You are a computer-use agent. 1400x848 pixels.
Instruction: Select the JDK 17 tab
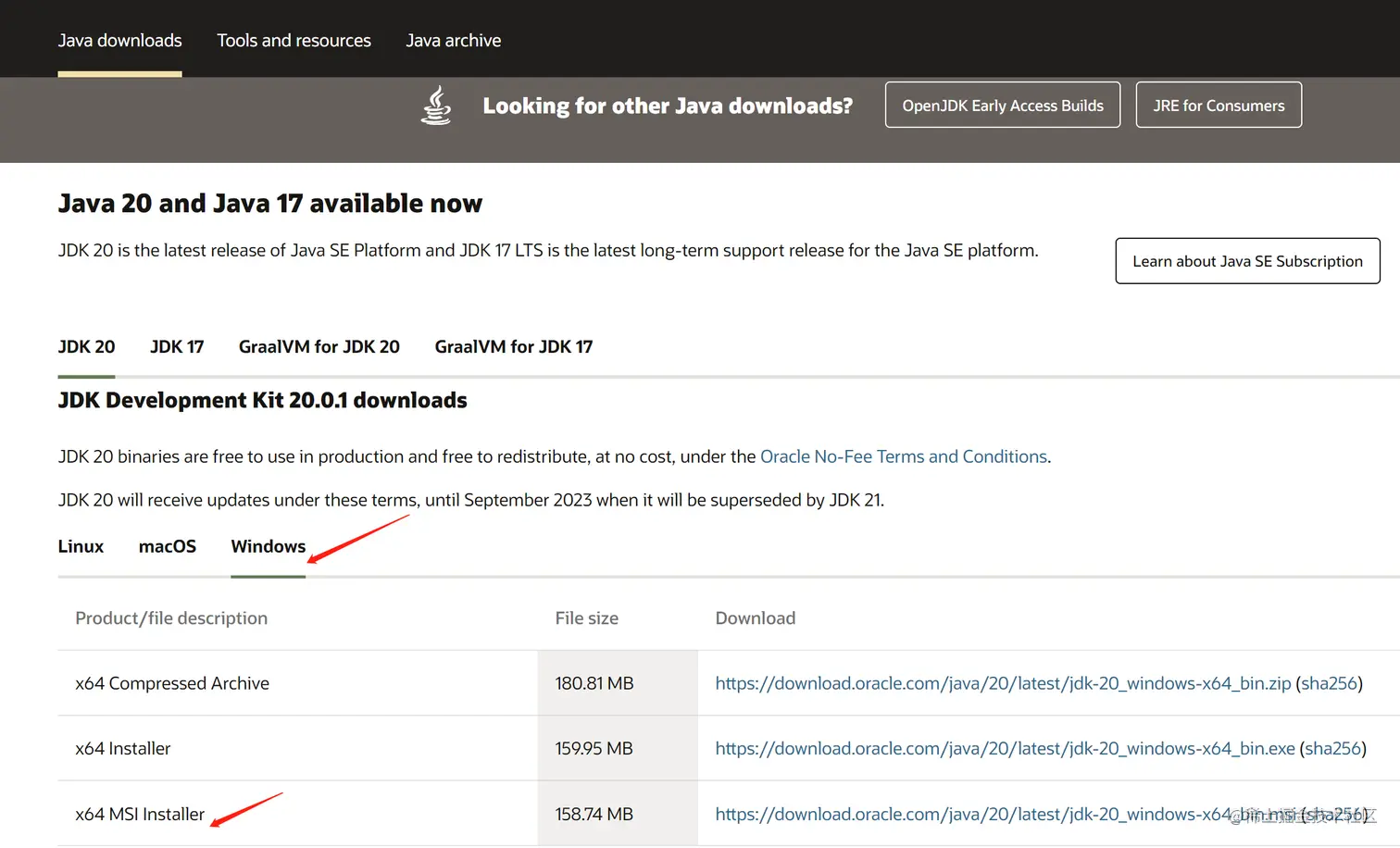coord(177,347)
